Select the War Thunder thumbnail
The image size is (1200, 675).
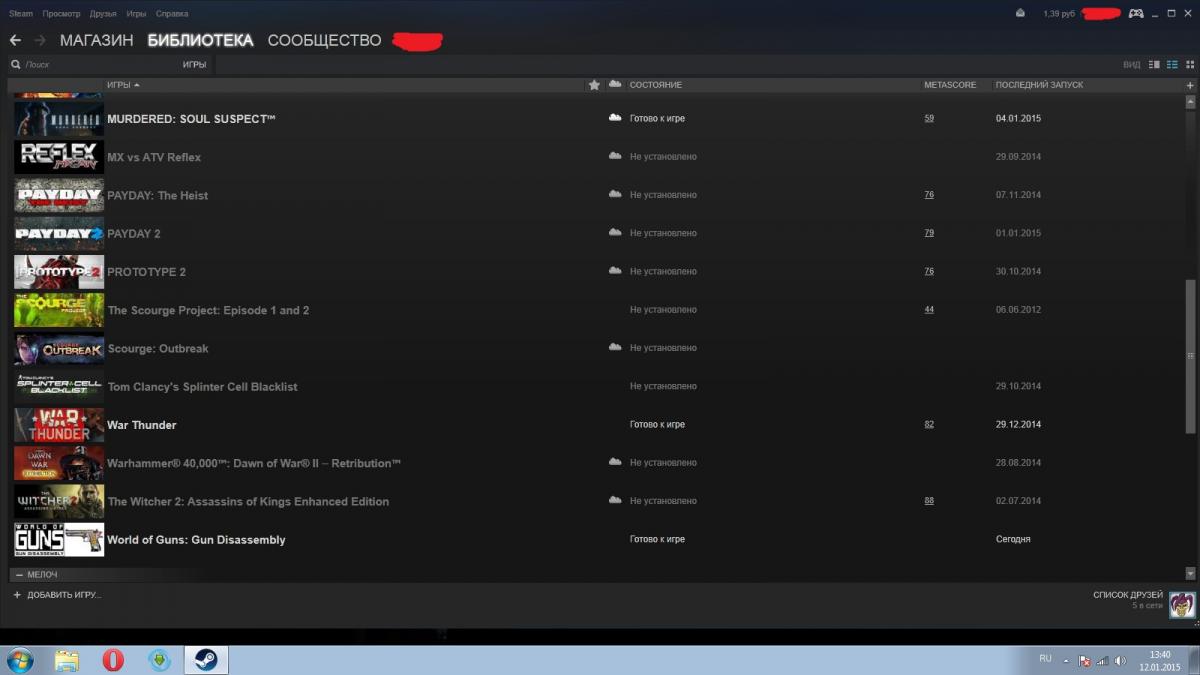(x=59, y=425)
